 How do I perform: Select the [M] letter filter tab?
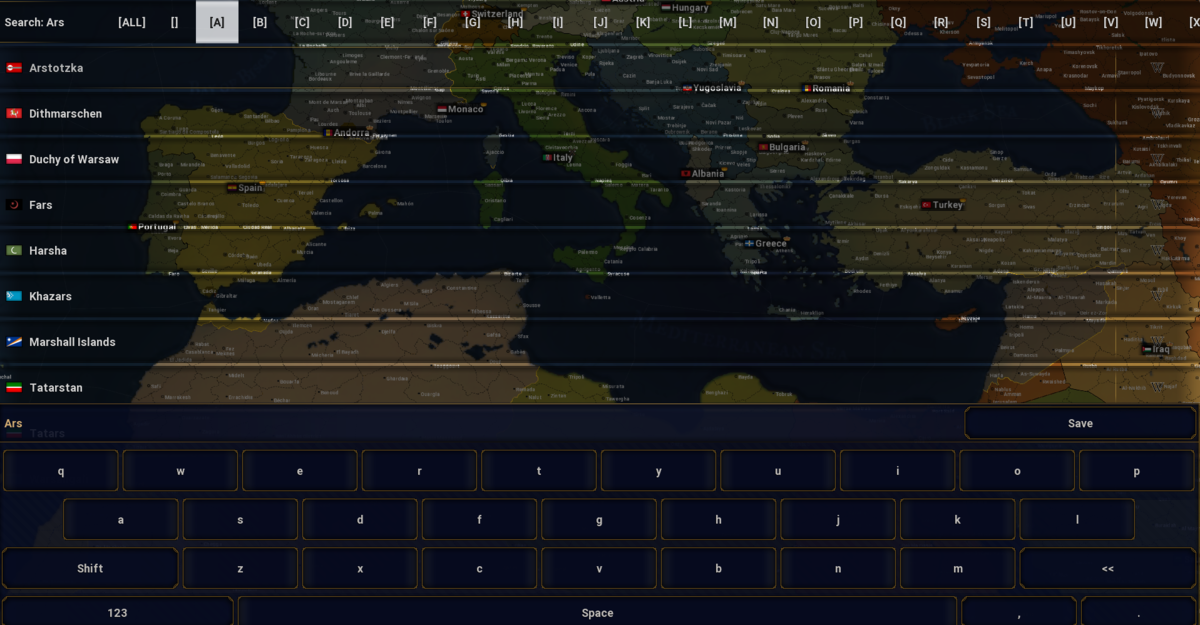[x=728, y=22]
